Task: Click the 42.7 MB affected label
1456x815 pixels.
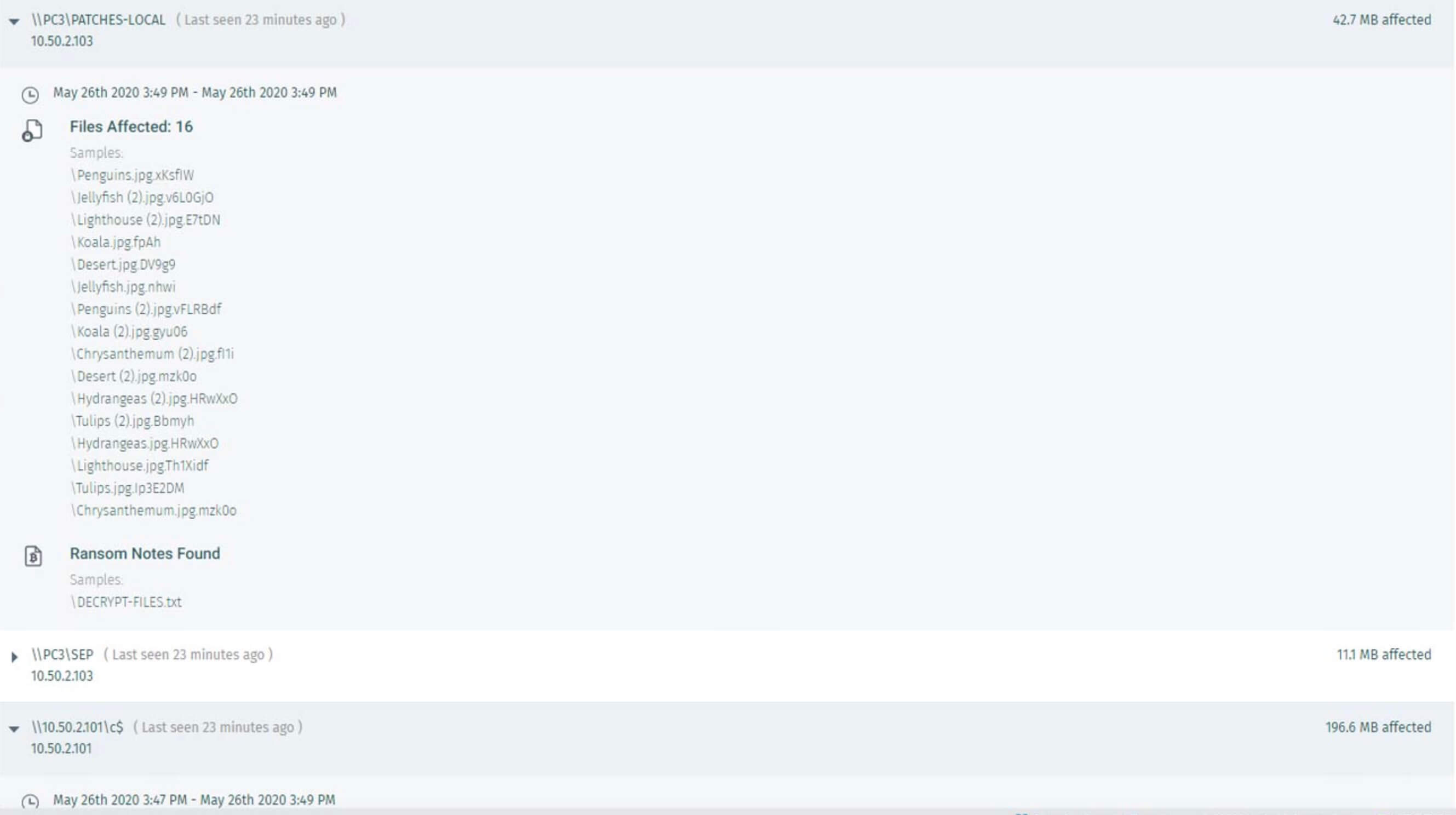Action: 1382,20
